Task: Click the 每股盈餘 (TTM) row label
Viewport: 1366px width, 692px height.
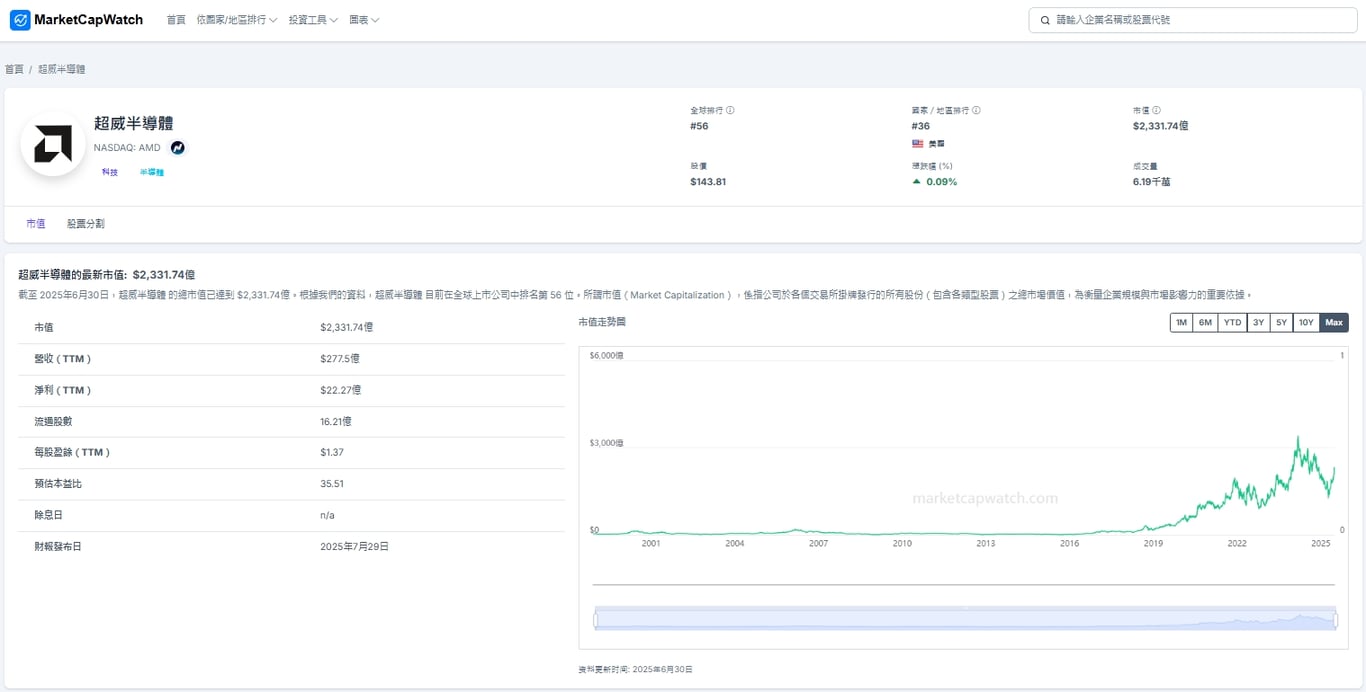Action: click(72, 453)
